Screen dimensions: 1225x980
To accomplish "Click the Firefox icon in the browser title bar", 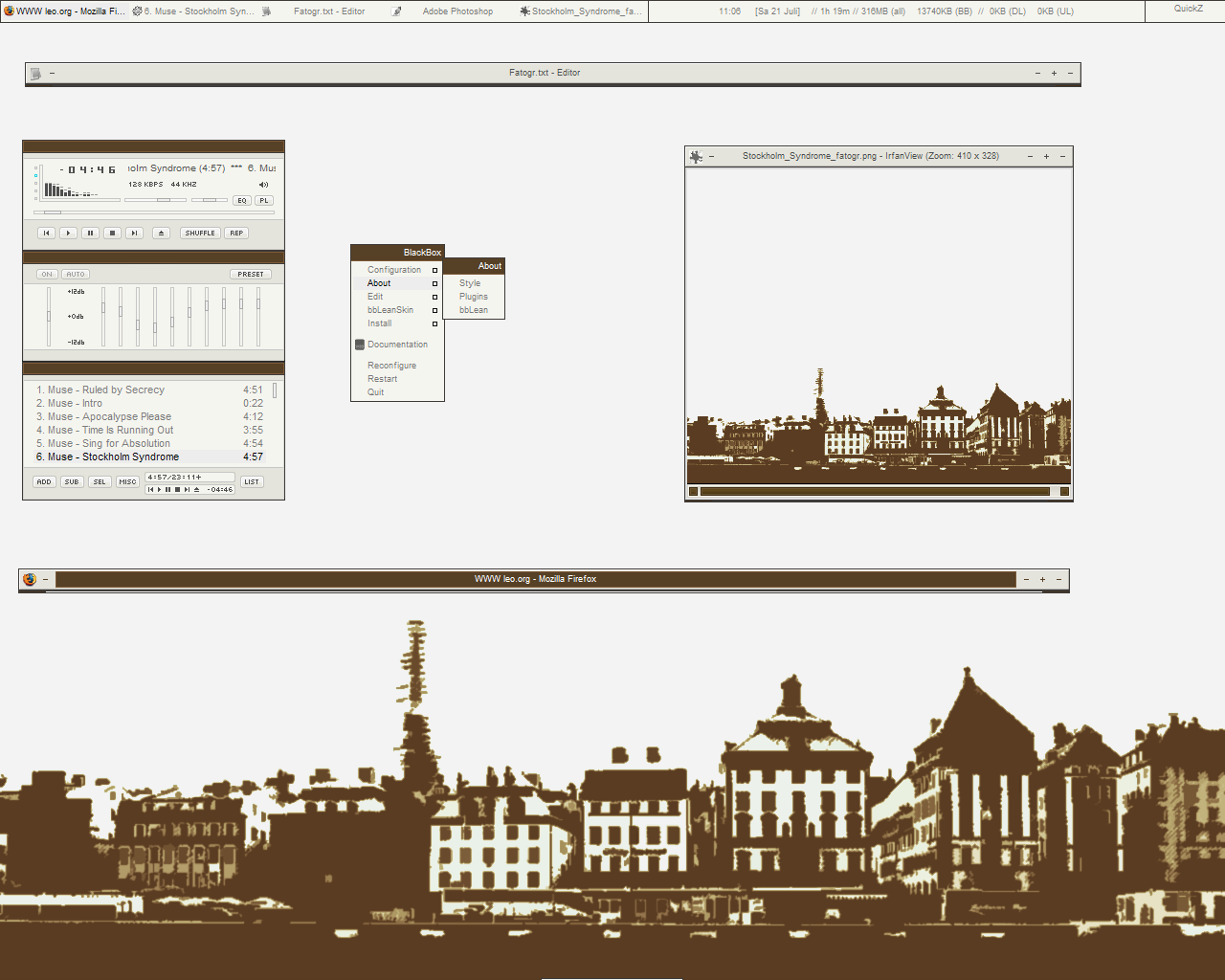I will [x=30, y=579].
